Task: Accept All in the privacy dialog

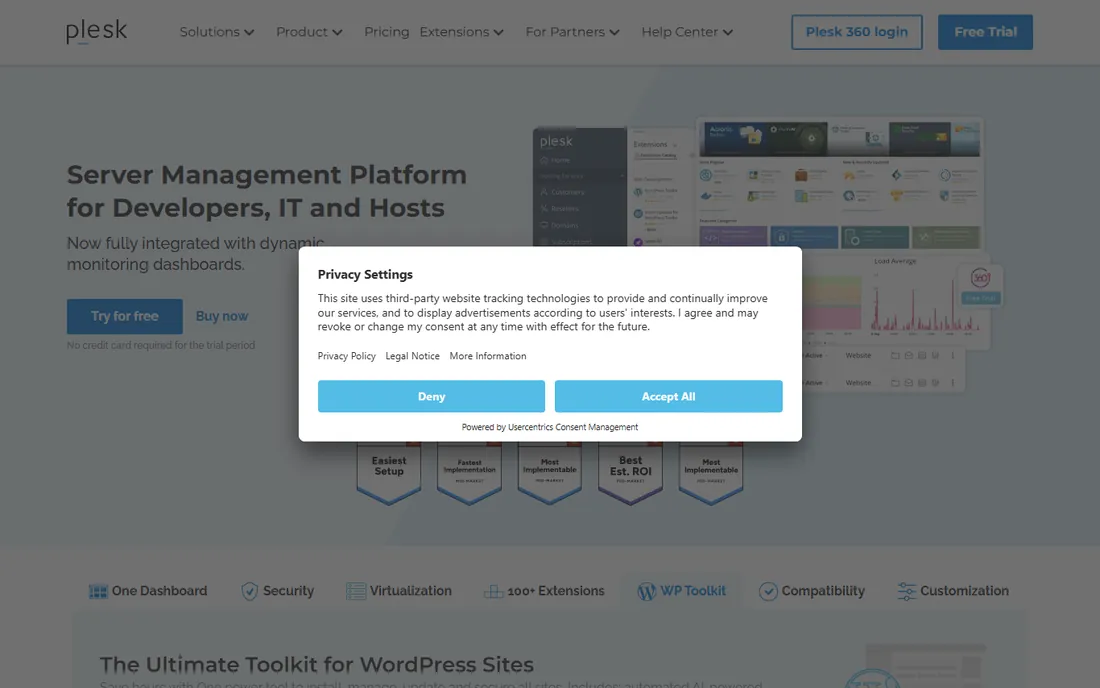Action: [669, 396]
